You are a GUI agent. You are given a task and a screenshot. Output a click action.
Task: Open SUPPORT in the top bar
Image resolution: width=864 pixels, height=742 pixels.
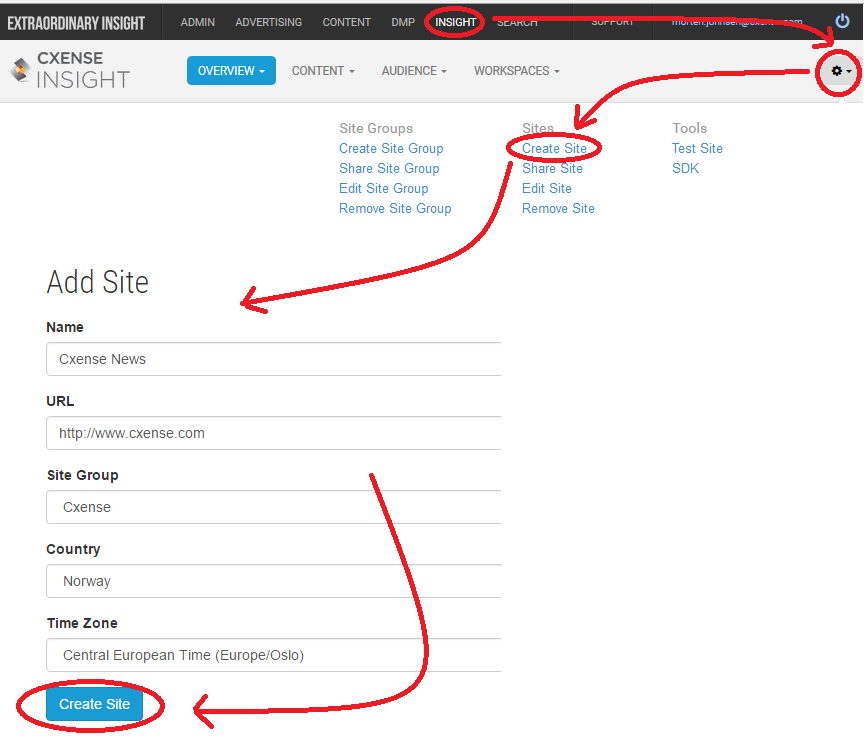point(612,22)
